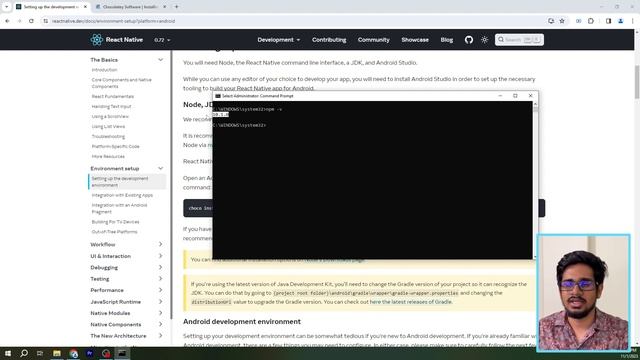The width and height of the screenshot is (640, 360).
Task: Click the Command Prompt title bar icon
Action: [x=218, y=96]
